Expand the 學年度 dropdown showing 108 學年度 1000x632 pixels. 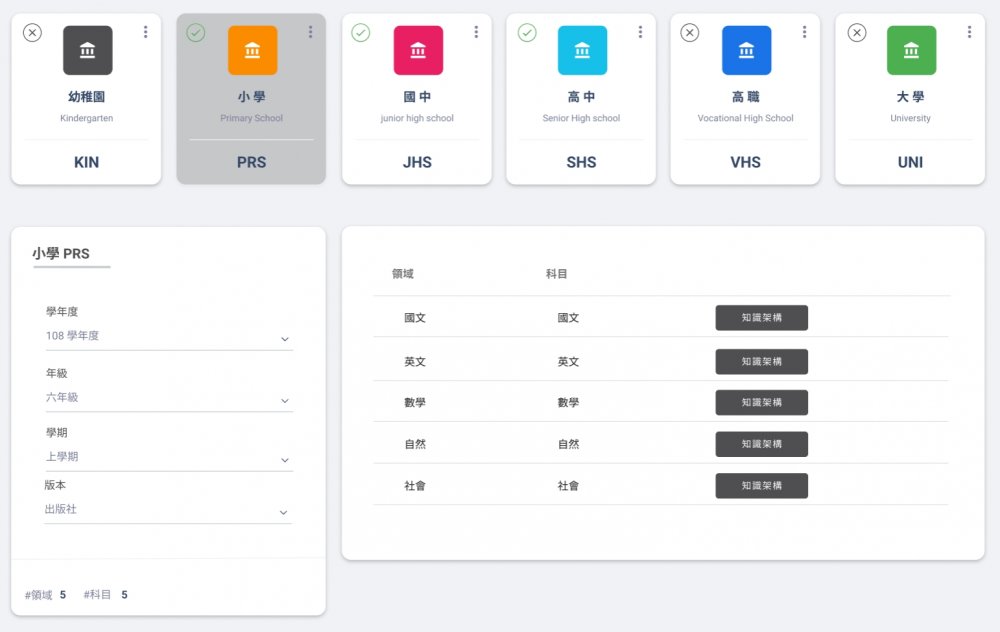(x=168, y=337)
